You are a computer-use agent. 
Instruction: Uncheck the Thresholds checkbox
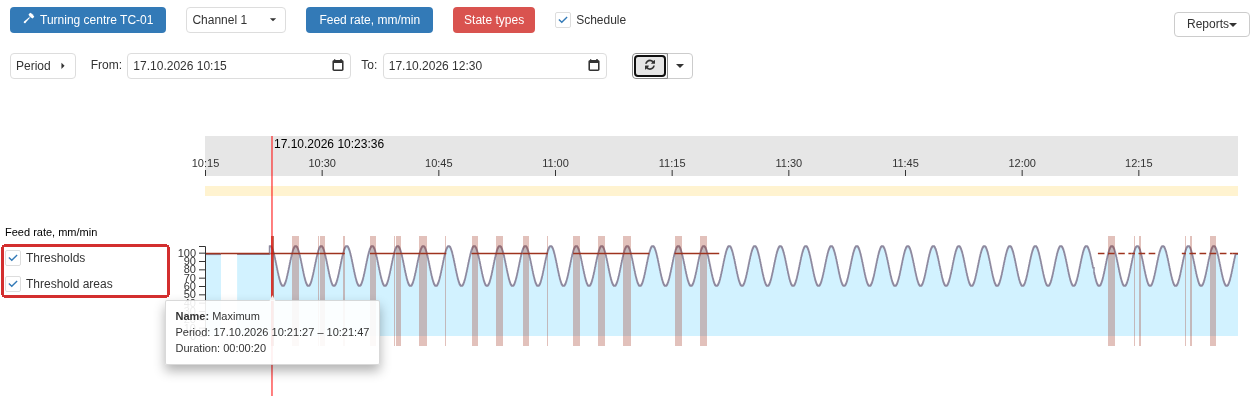[x=14, y=258]
